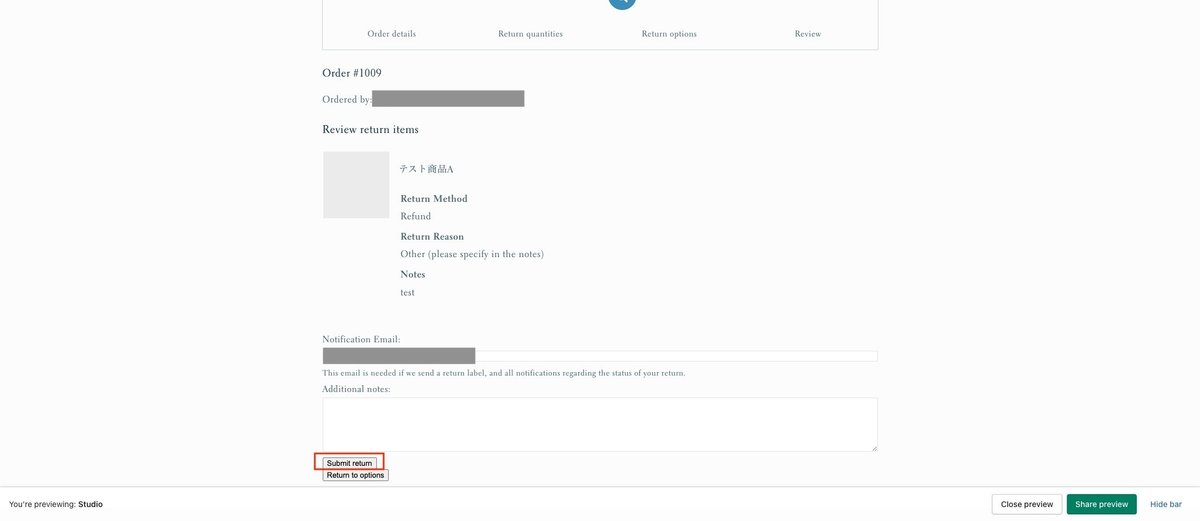Select the Review step
The image size is (1200, 521).
(x=808, y=33)
